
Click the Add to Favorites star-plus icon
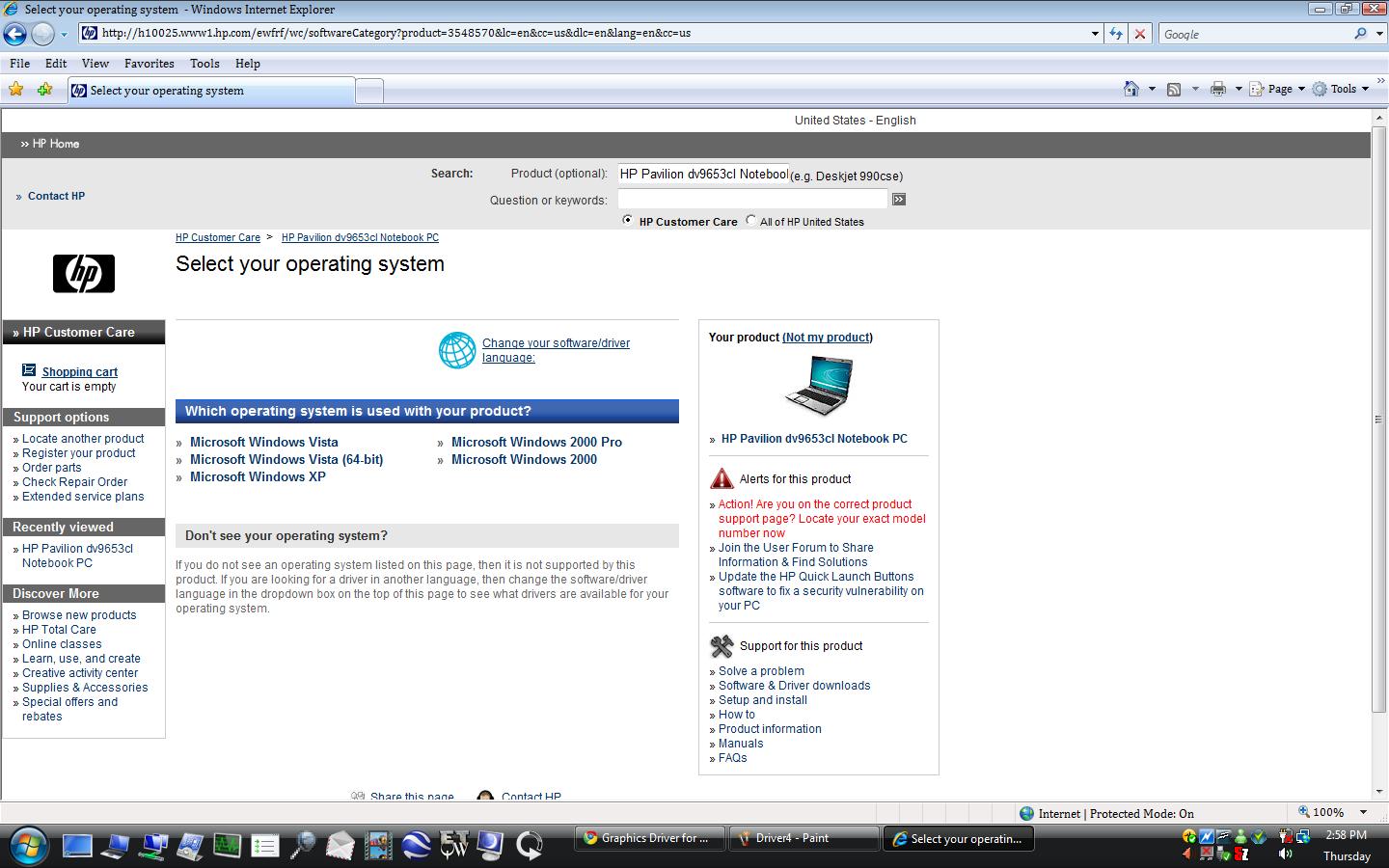tap(44, 90)
